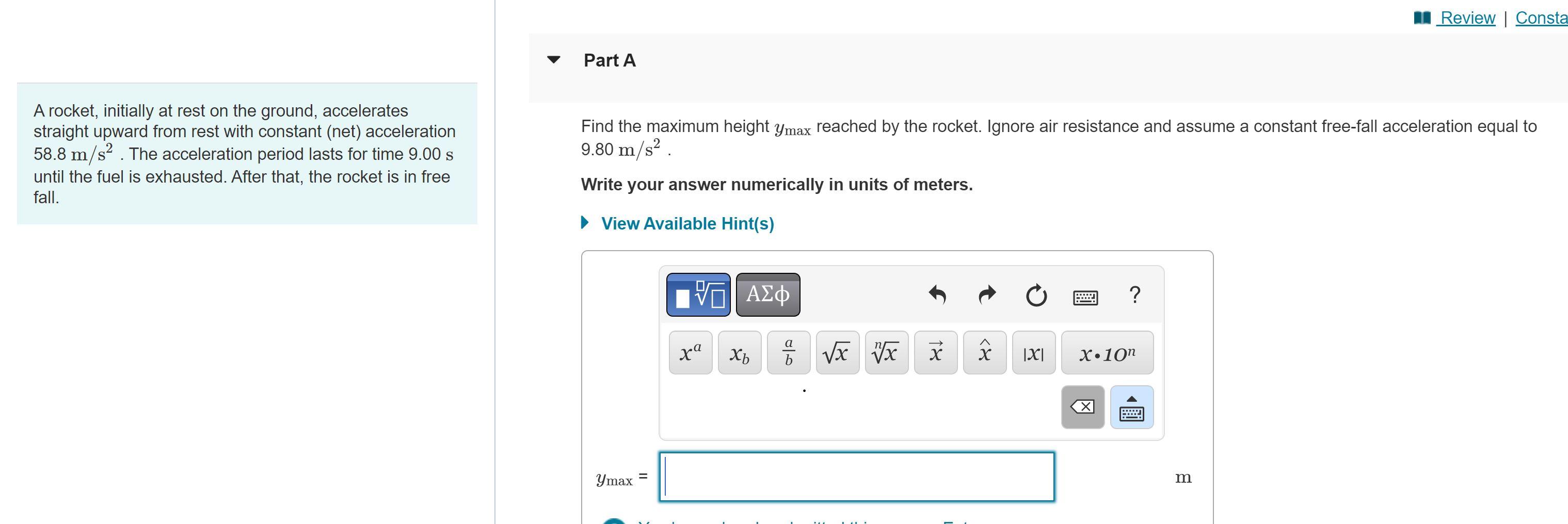Insert absolute value with the |x| icon

1034,353
